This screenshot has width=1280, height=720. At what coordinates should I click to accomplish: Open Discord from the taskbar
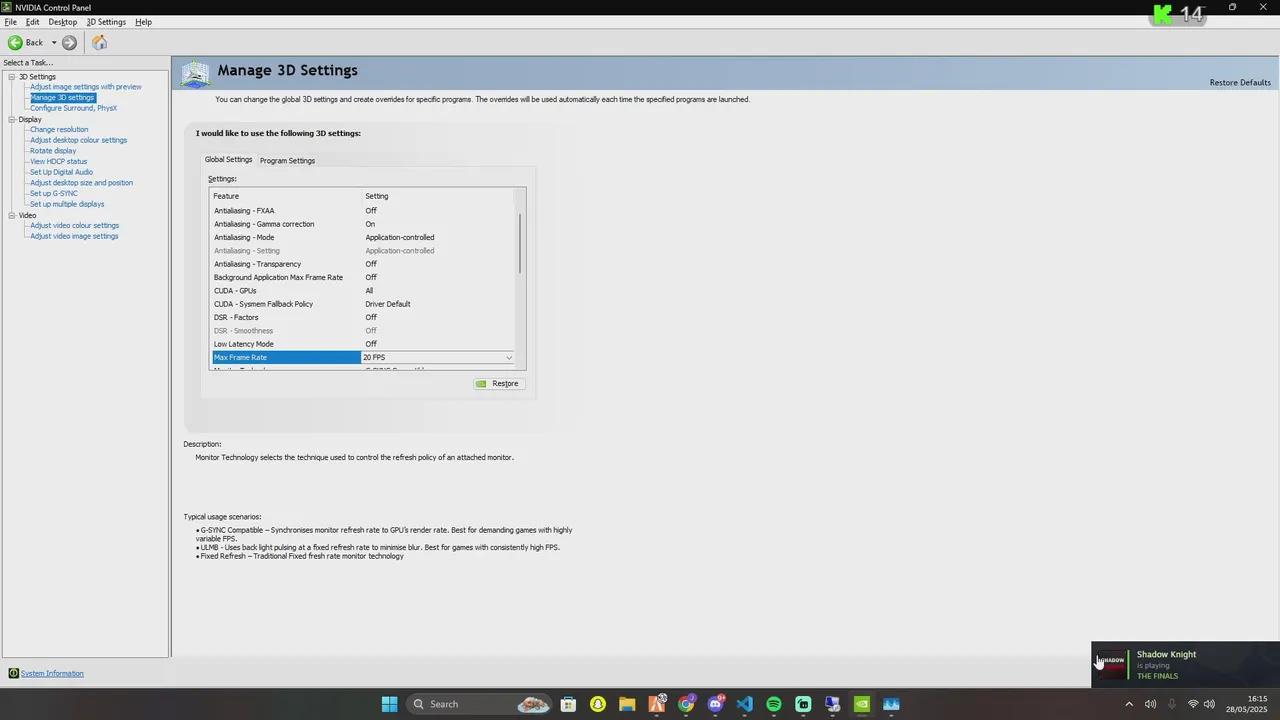coord(715,704)
